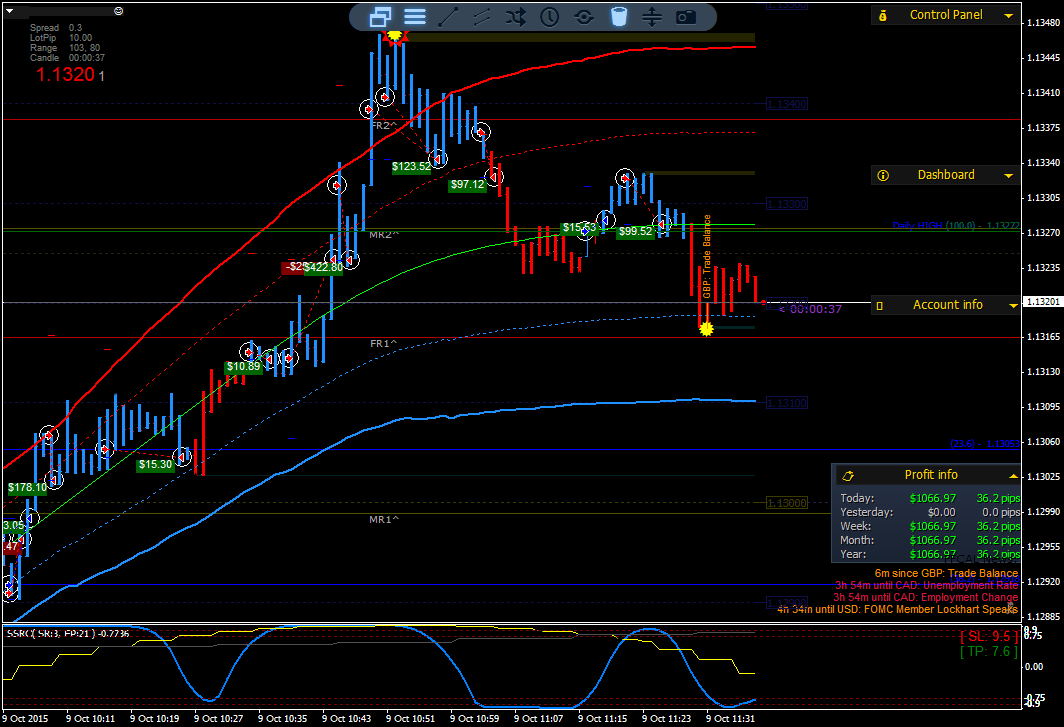Click the CAD: Employment Change news line

click(926, 597)
